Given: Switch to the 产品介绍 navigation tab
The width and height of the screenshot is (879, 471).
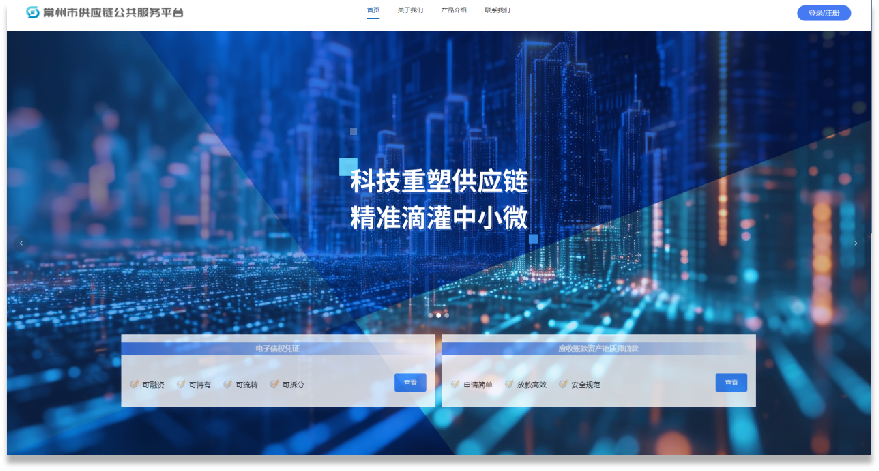Looking at the screenshot, I should pyautogui.click(x=454, y=11).
